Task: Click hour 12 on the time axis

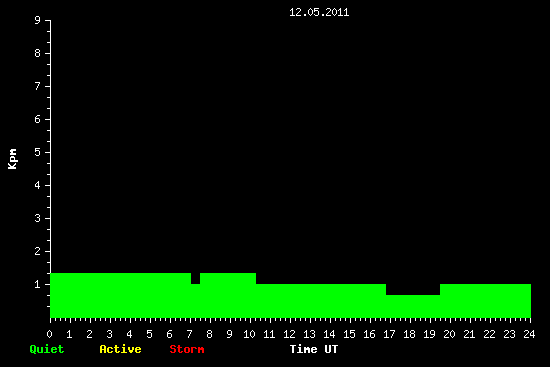Action: point(289,334)
